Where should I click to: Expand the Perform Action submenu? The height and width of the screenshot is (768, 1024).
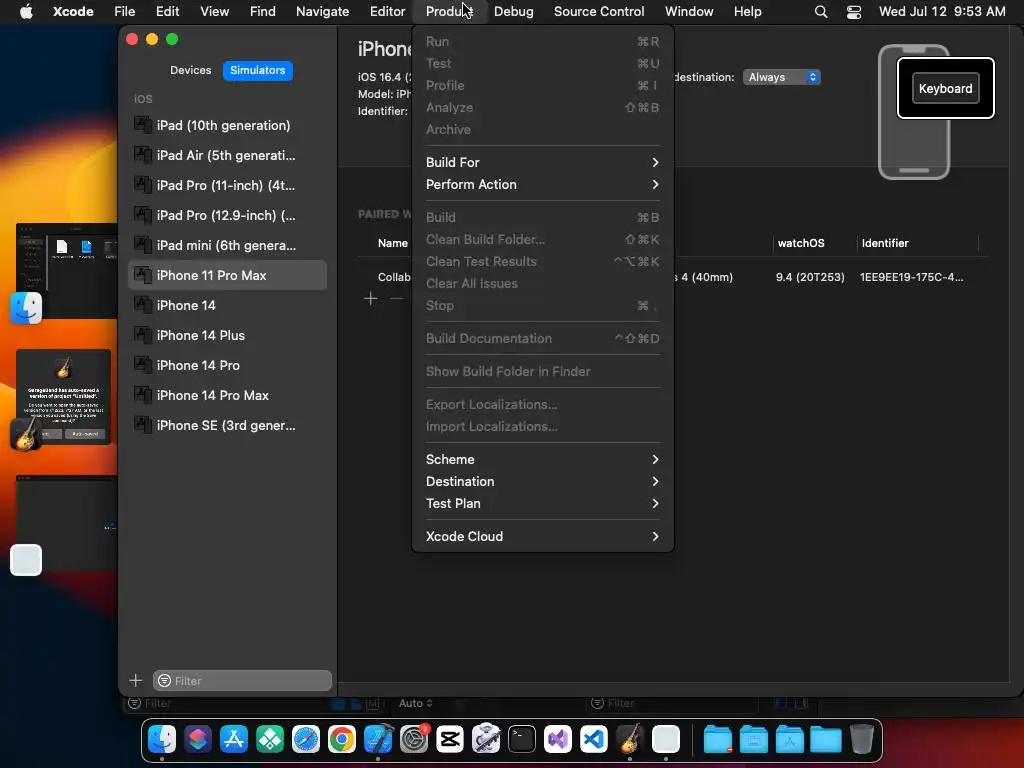coord(543,184)
